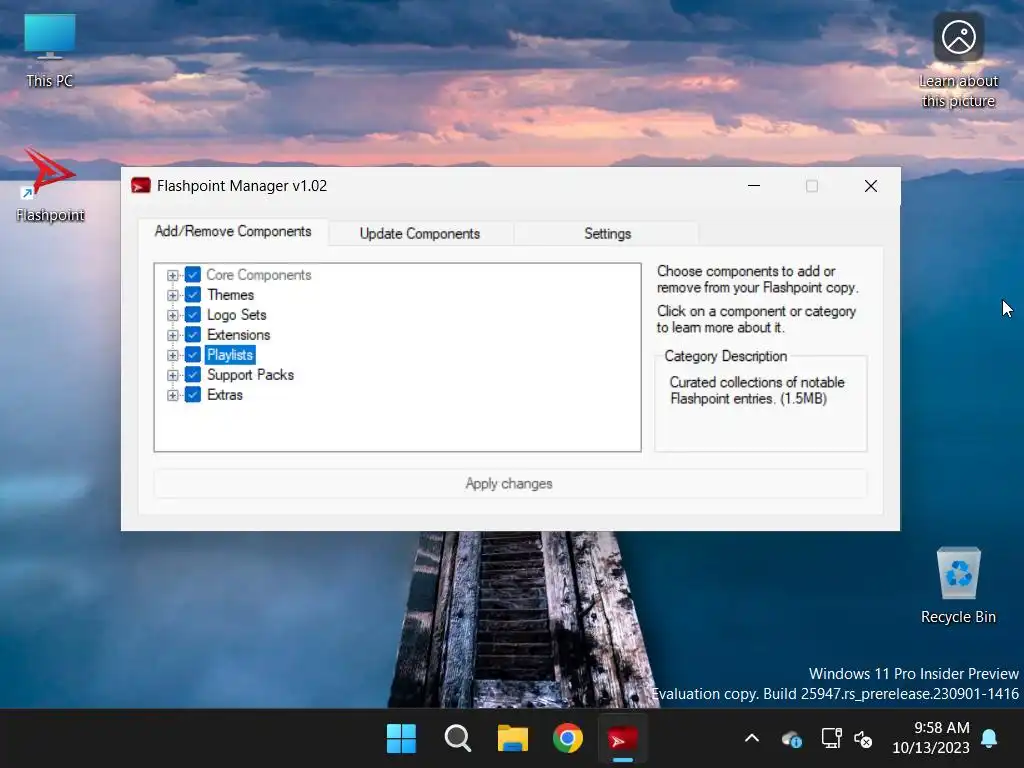Toggle the Logo Sets checkbox

click(193, 315)
